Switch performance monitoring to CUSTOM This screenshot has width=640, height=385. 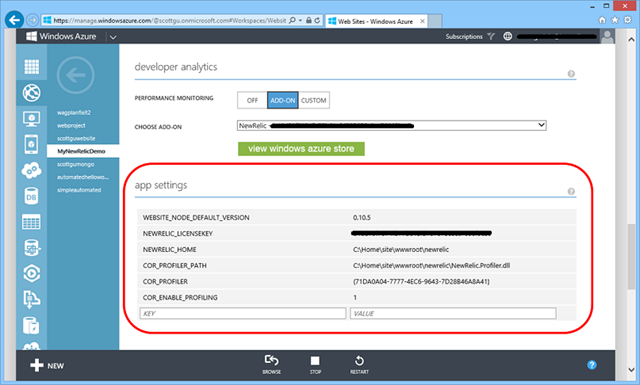tap(313, 100)
